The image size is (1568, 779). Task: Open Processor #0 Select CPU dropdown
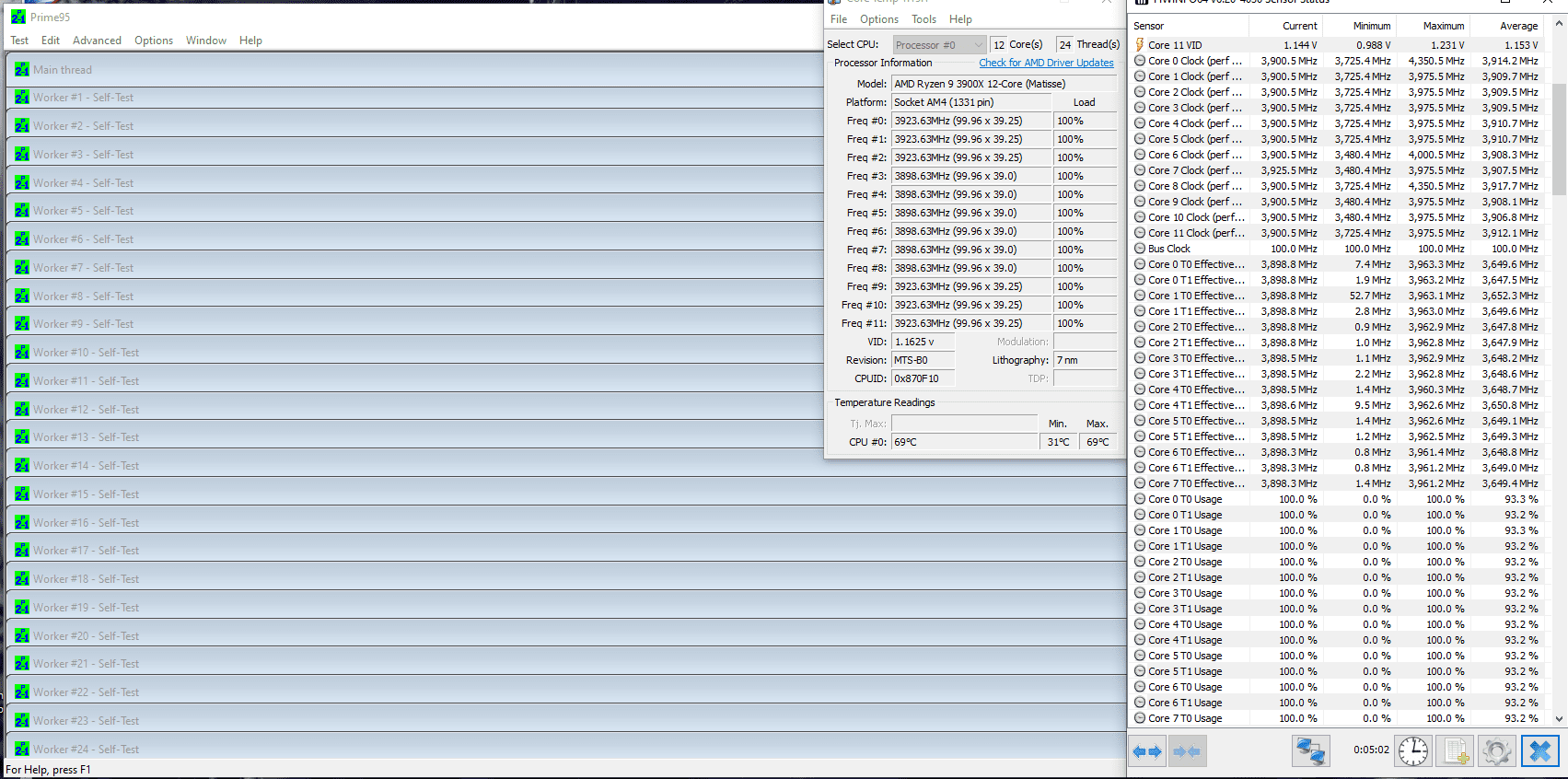point(938,44)
